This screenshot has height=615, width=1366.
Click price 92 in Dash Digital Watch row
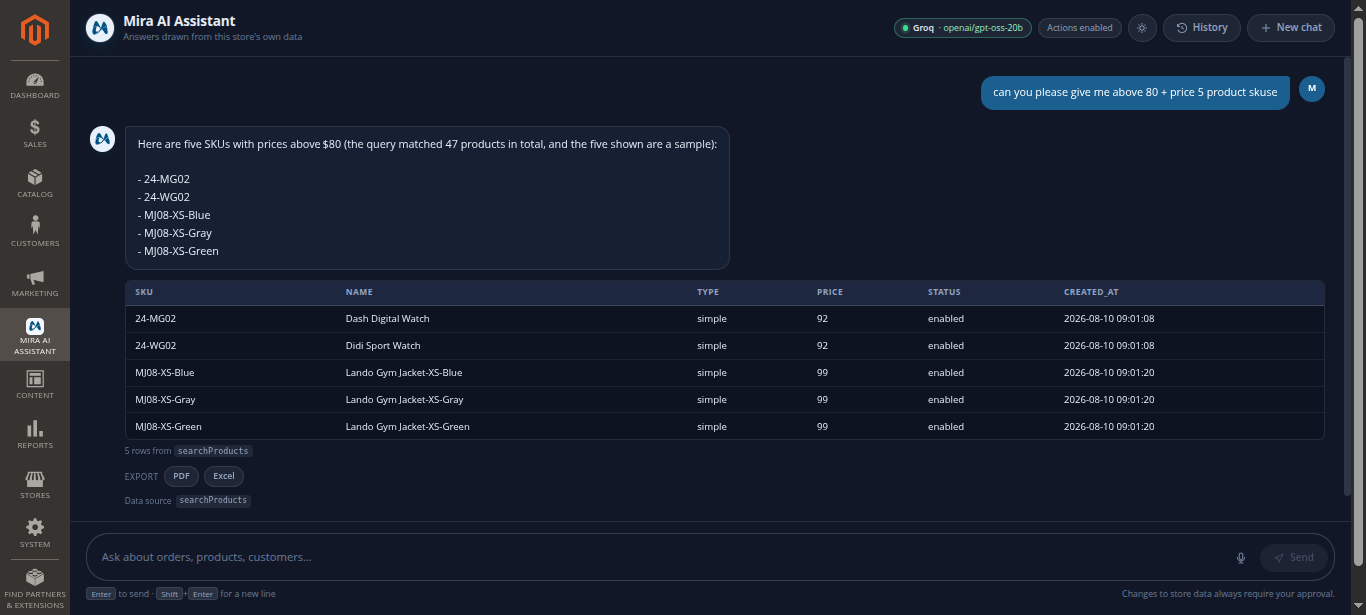[822, 319]
